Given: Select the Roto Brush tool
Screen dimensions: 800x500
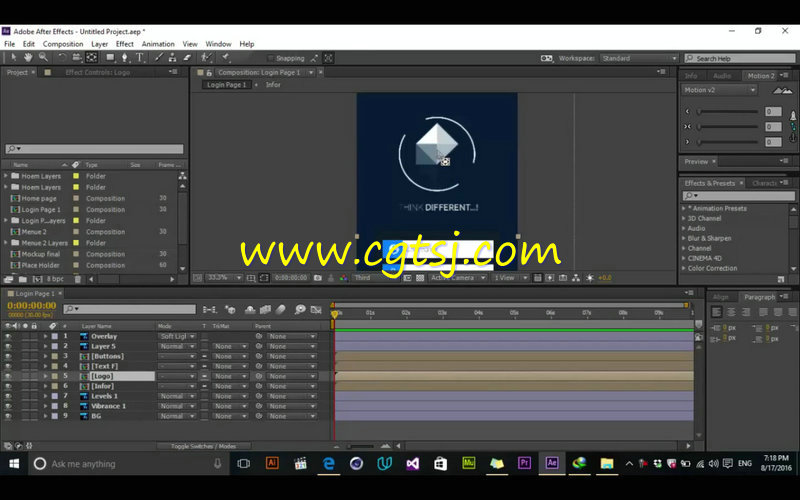Looking at the screenshot, I should (x=206, y=58).
